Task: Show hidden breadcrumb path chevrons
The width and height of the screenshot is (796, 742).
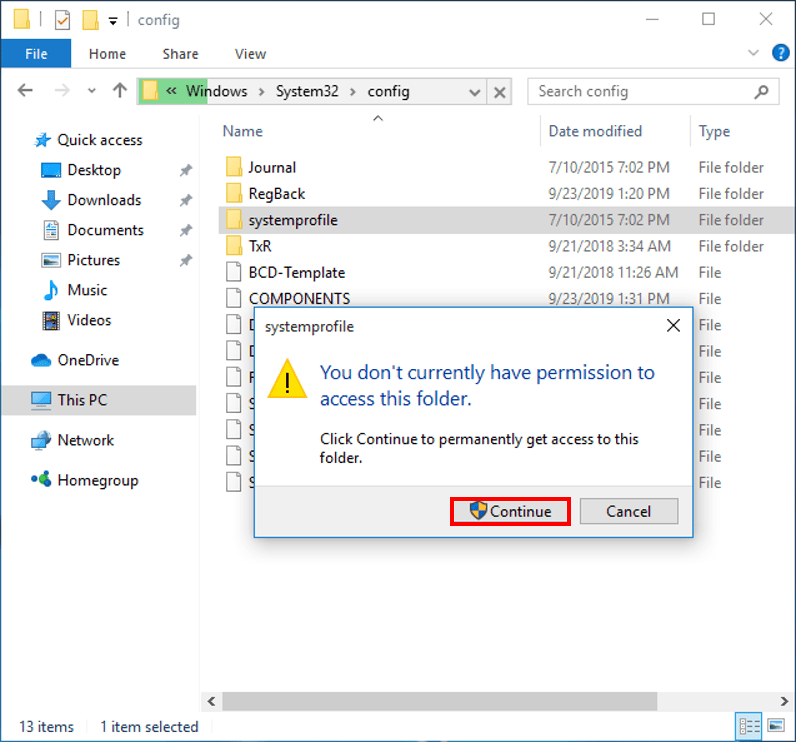Action: click(172, 91)
